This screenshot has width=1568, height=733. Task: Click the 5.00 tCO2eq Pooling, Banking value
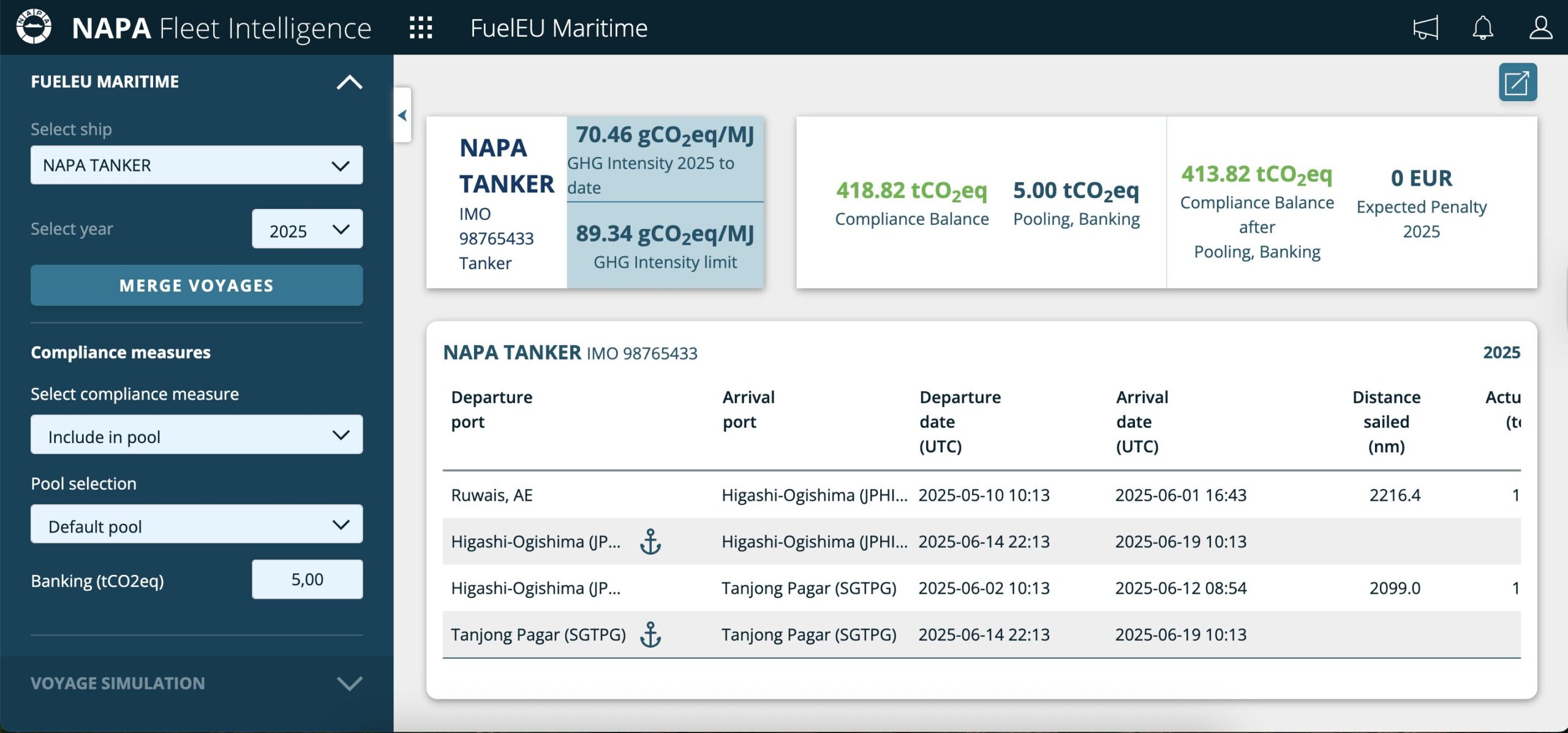(1076, 191)
